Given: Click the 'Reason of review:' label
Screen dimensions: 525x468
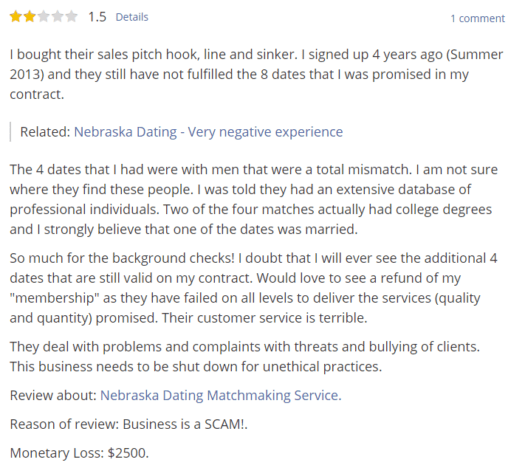Looking at the screenshot, I should (x=65, y=424).
